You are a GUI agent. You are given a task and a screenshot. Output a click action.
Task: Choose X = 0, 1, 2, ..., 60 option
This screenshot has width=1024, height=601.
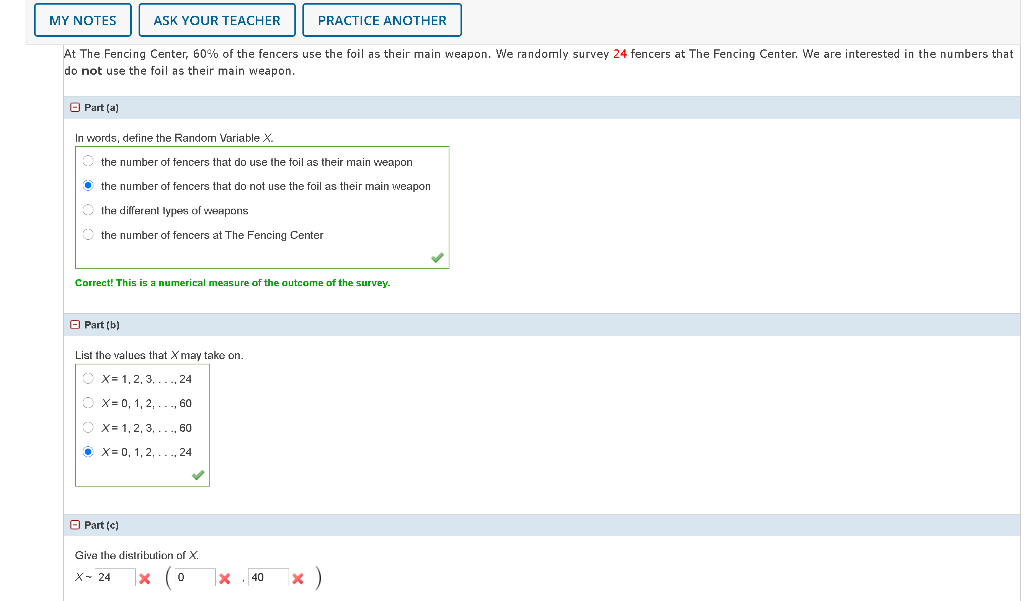[x=88, y=403]
